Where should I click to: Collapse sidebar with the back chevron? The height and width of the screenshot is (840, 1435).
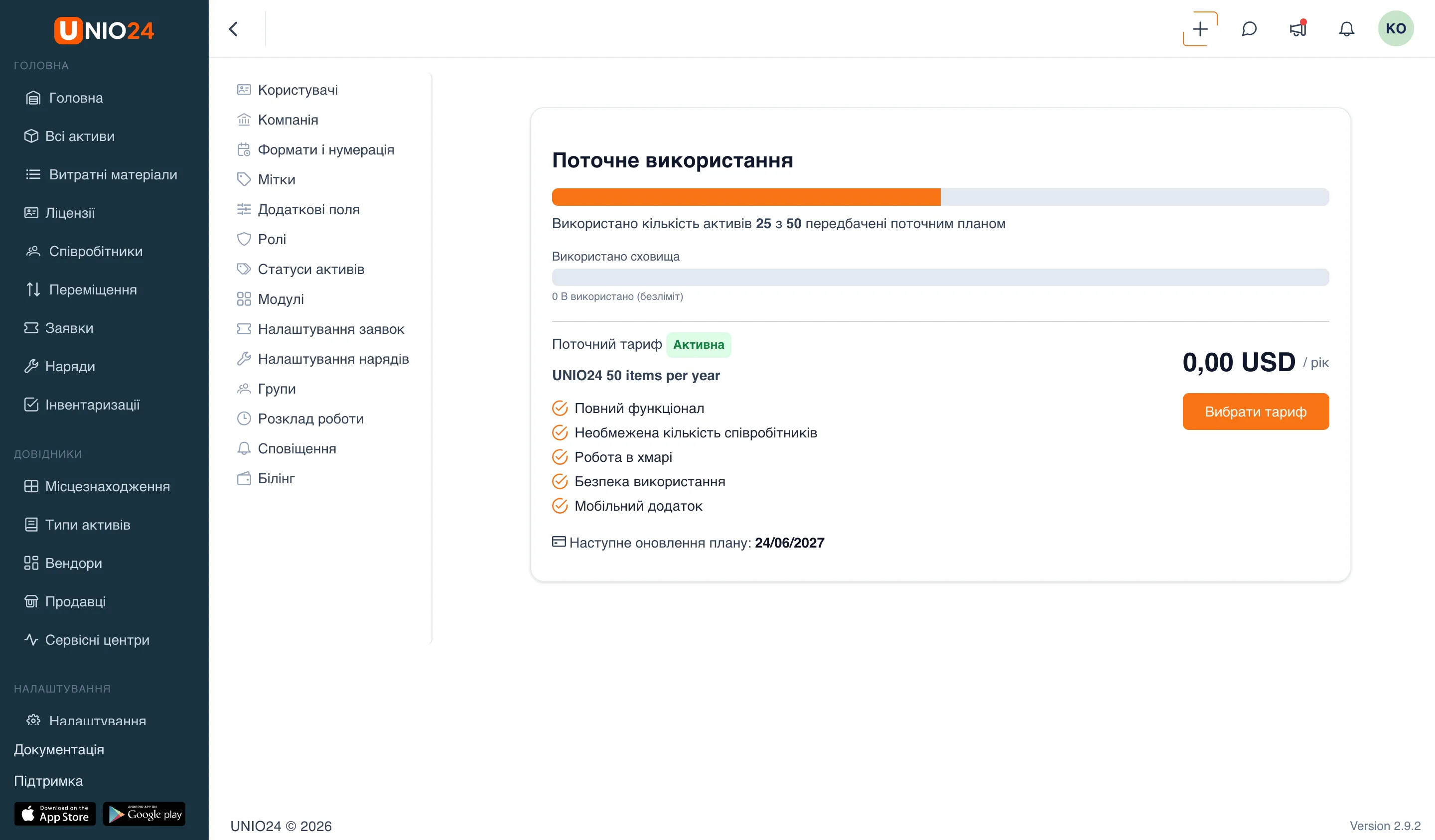pos(234,28)
